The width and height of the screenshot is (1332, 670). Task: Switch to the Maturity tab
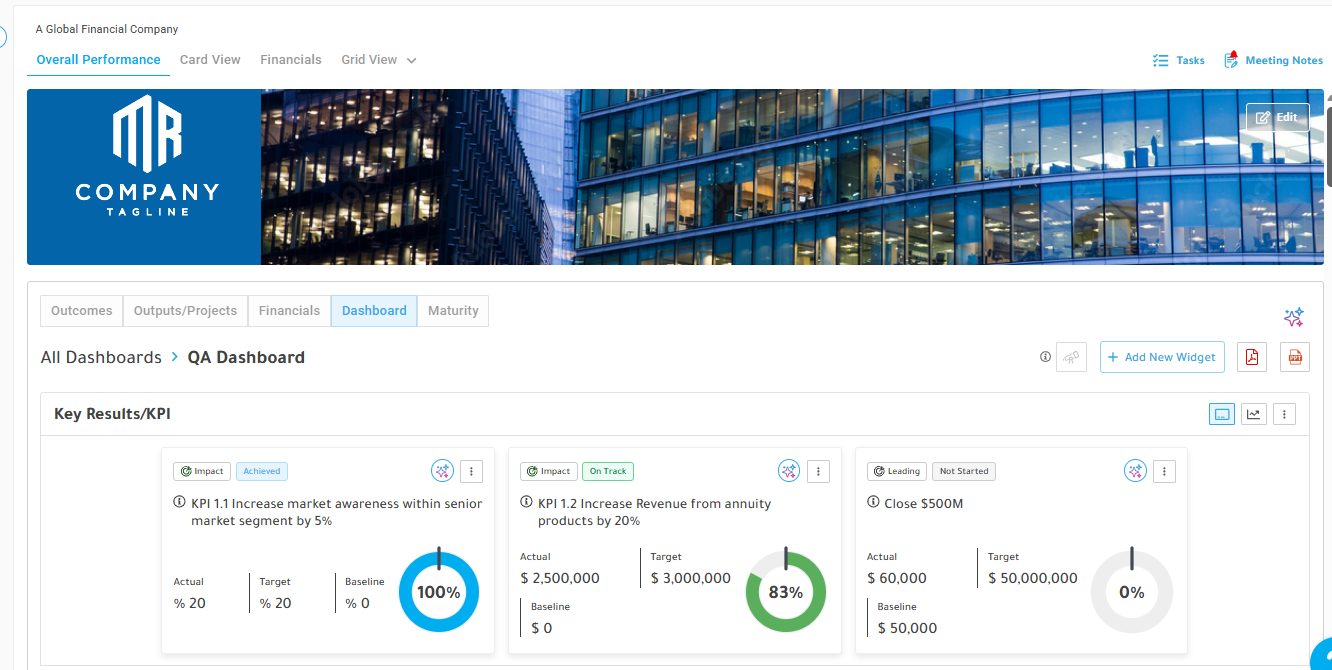pyautogui.click(x=453, y=311)
